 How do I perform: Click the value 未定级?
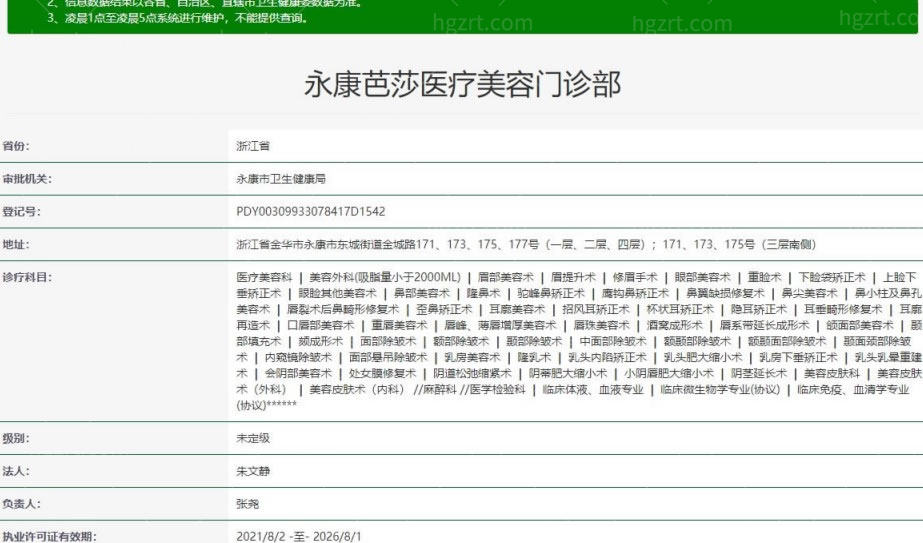(253, 438)
